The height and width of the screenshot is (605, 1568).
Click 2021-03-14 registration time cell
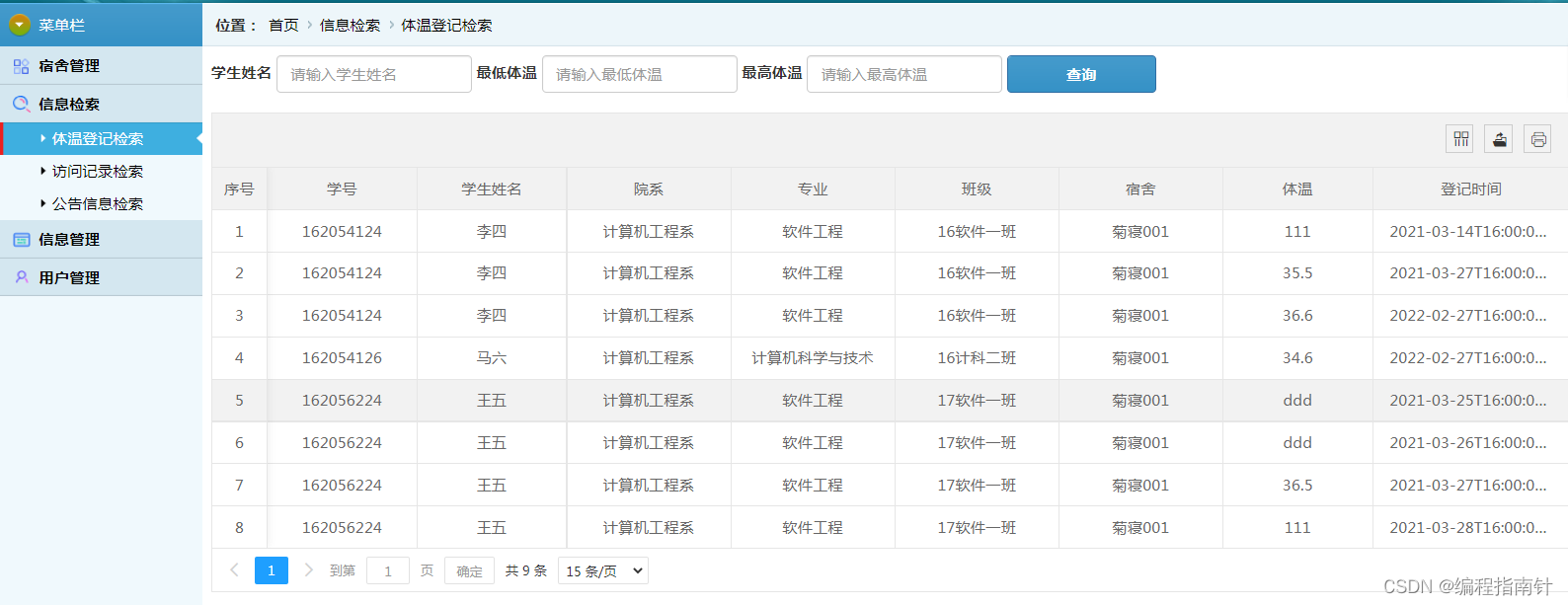[1470, 232]
